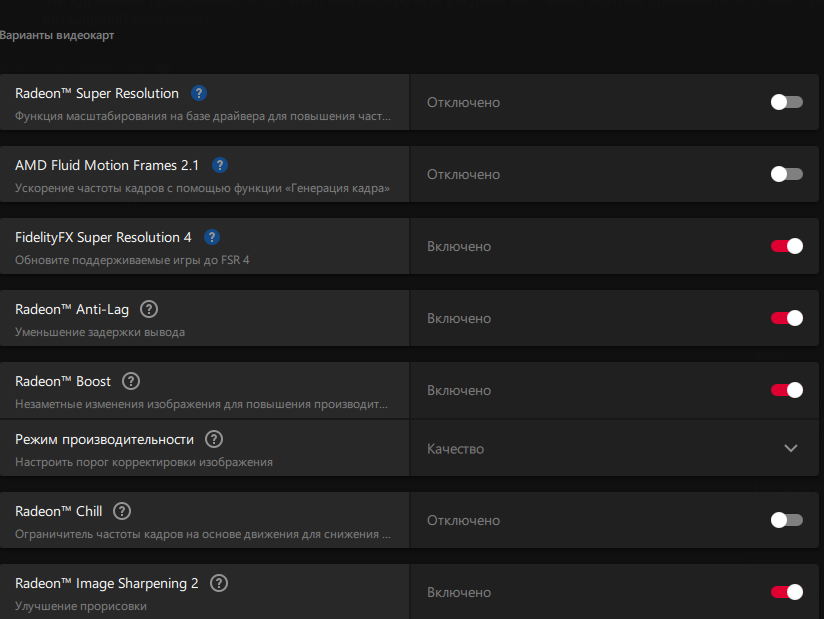This screenshot has height=619, width=824.
Task: Click the Radeon Image Sharpening 2 help icon
Action: (x=219, y=583)
